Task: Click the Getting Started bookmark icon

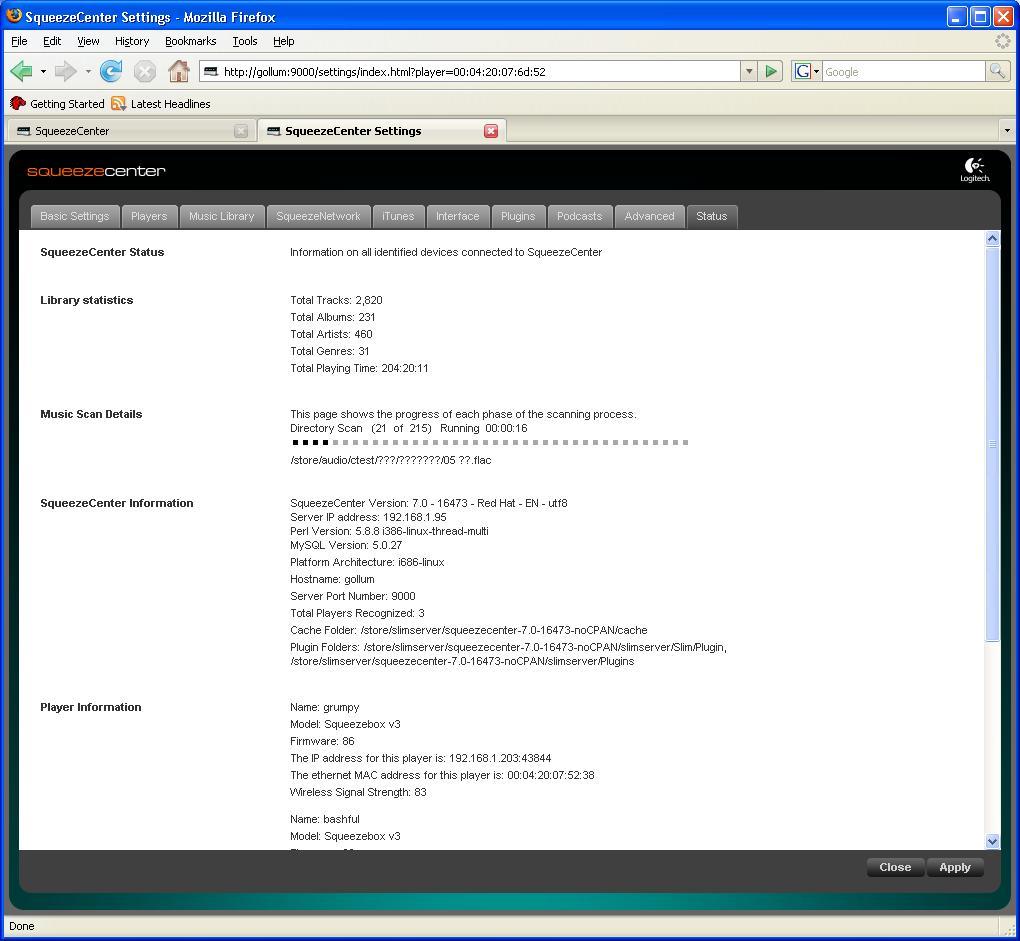Action: click(x=18, y=103)
